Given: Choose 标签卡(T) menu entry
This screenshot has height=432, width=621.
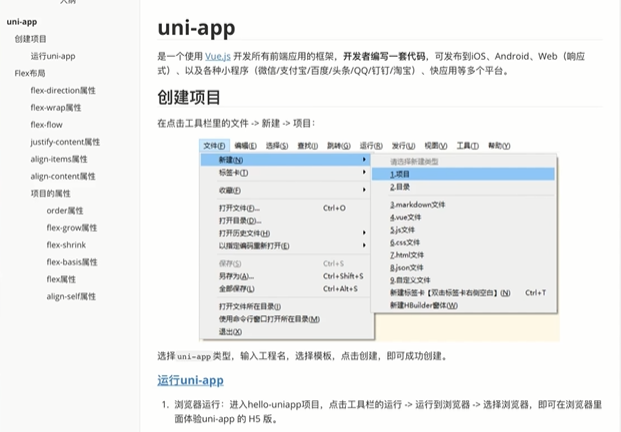Looking at the screenshot, I should pos(286,173).
